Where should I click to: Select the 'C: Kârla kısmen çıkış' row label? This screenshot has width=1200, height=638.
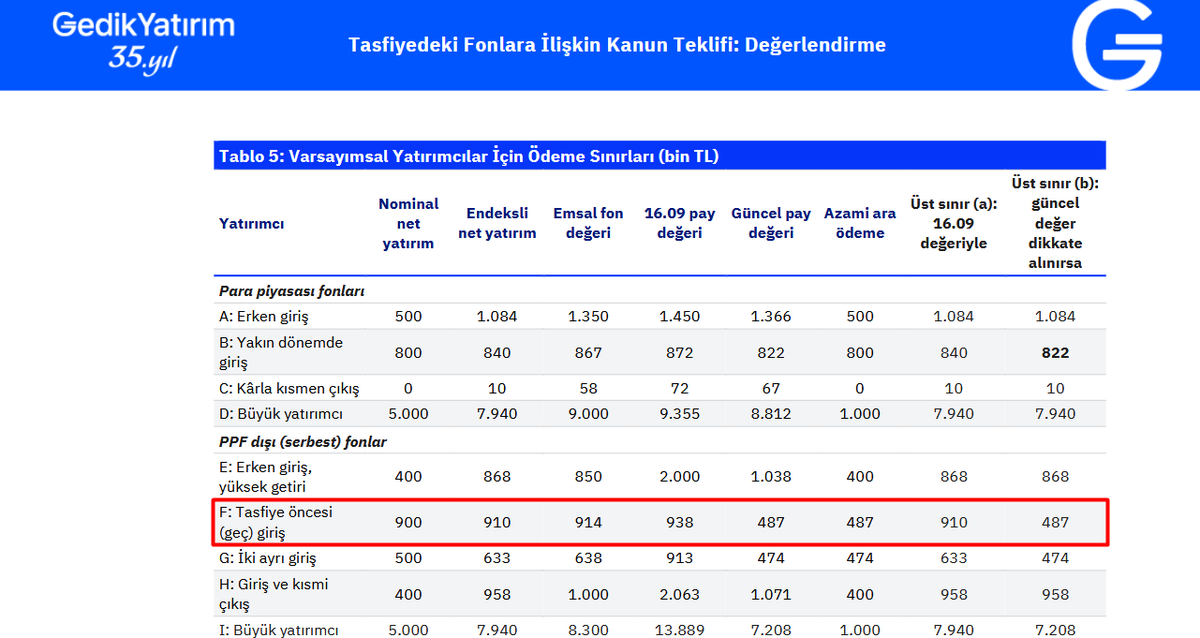pyautogui.click(x=289, y=388)
